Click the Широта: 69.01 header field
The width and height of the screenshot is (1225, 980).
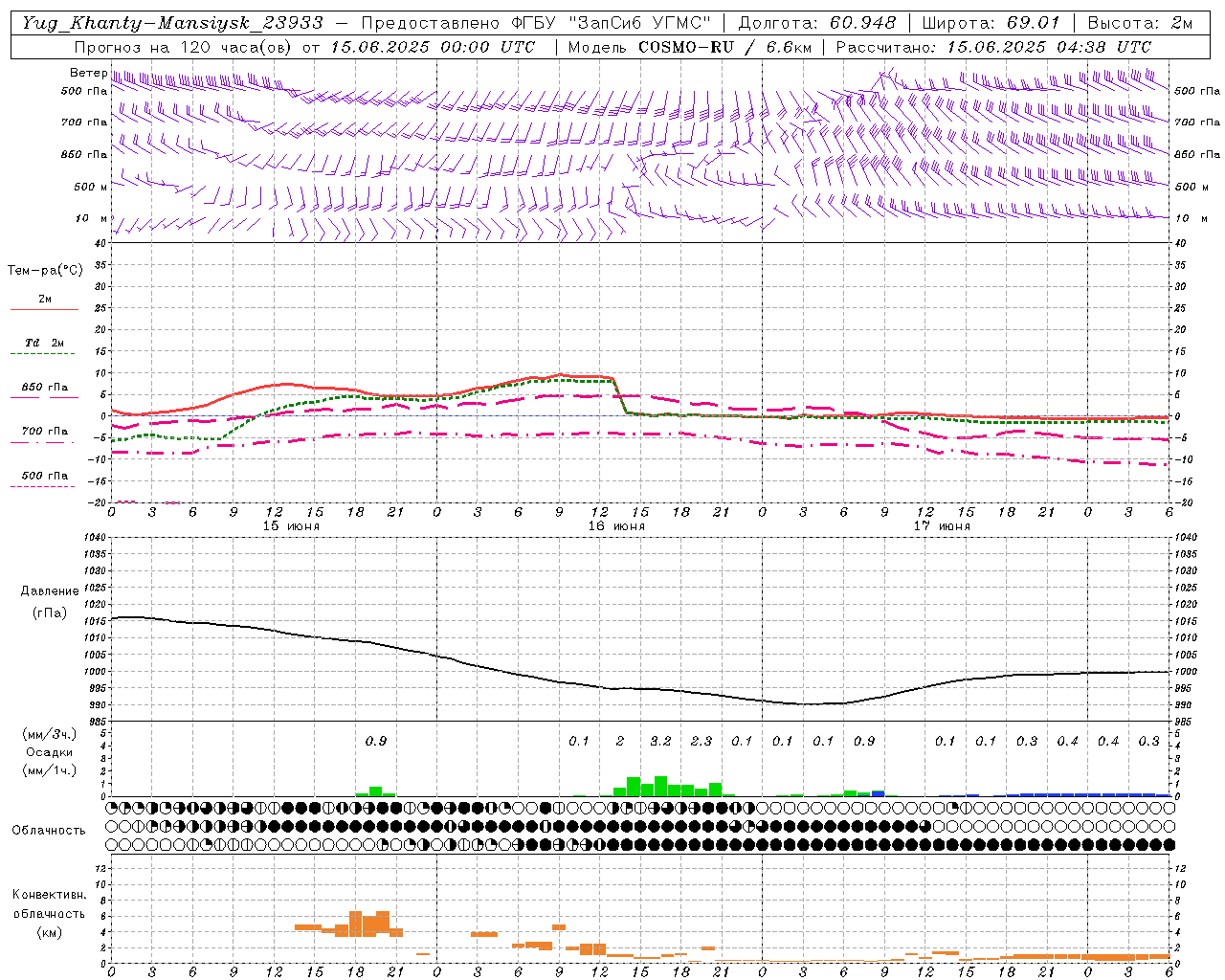click(991, 23)
